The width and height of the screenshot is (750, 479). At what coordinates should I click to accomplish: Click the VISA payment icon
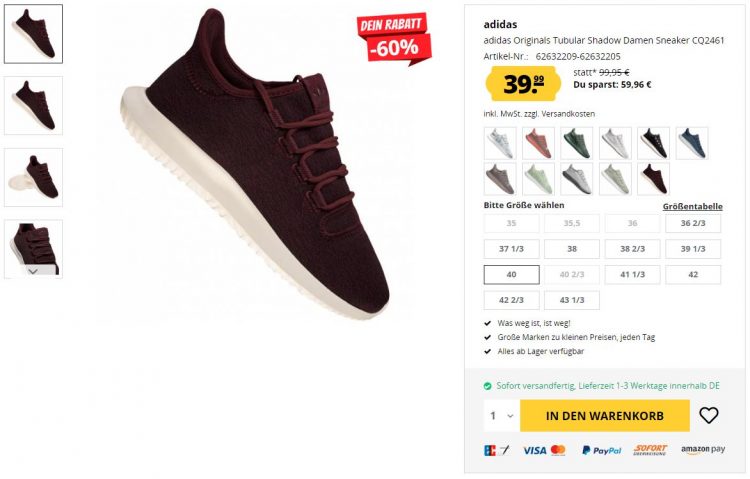534,450
